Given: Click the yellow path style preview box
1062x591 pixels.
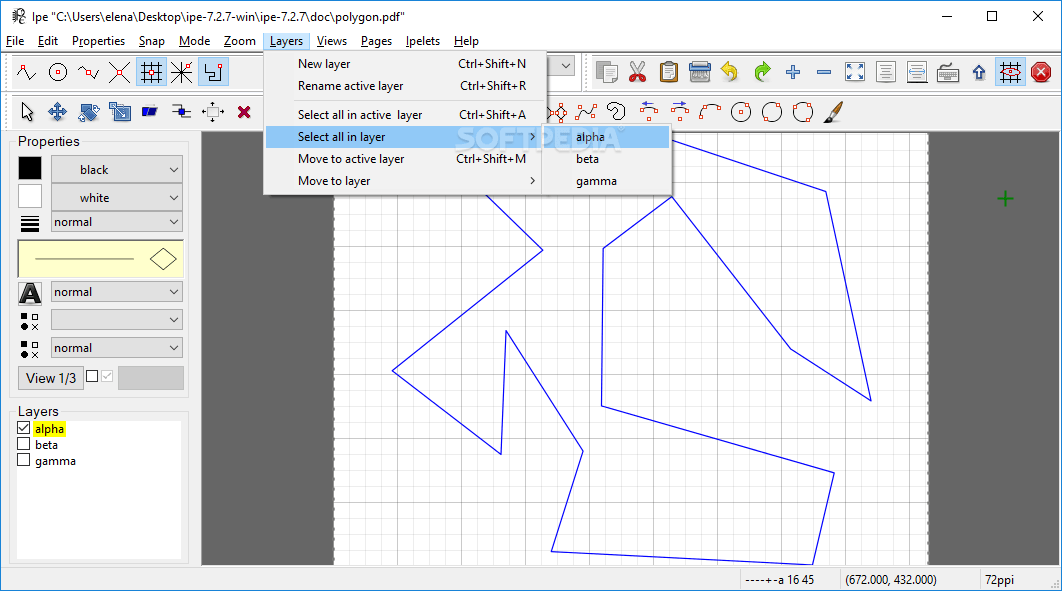Looking at the screenshot, I should point(100,259).
